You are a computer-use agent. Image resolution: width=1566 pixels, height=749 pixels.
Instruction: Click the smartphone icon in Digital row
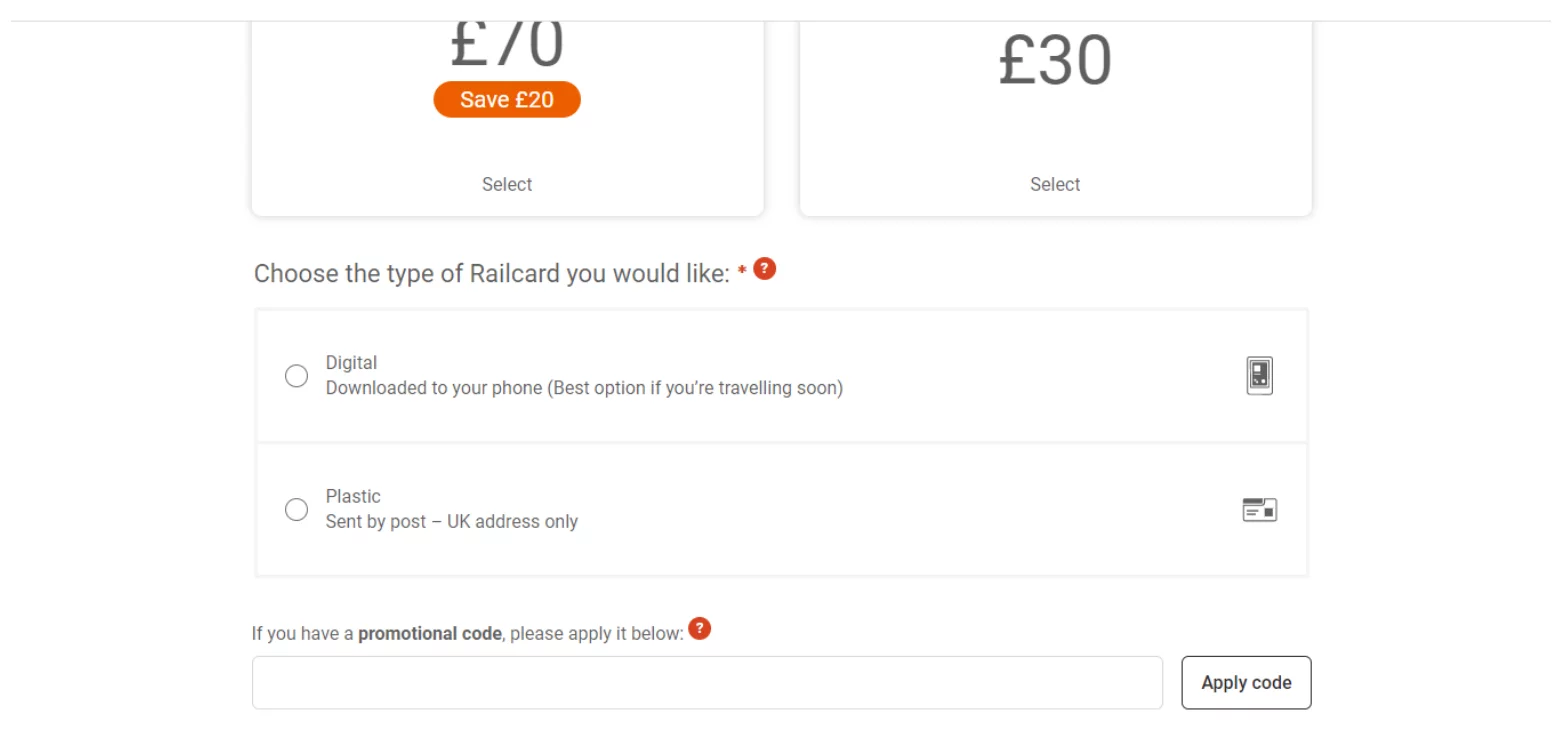tap(1260, 376)
